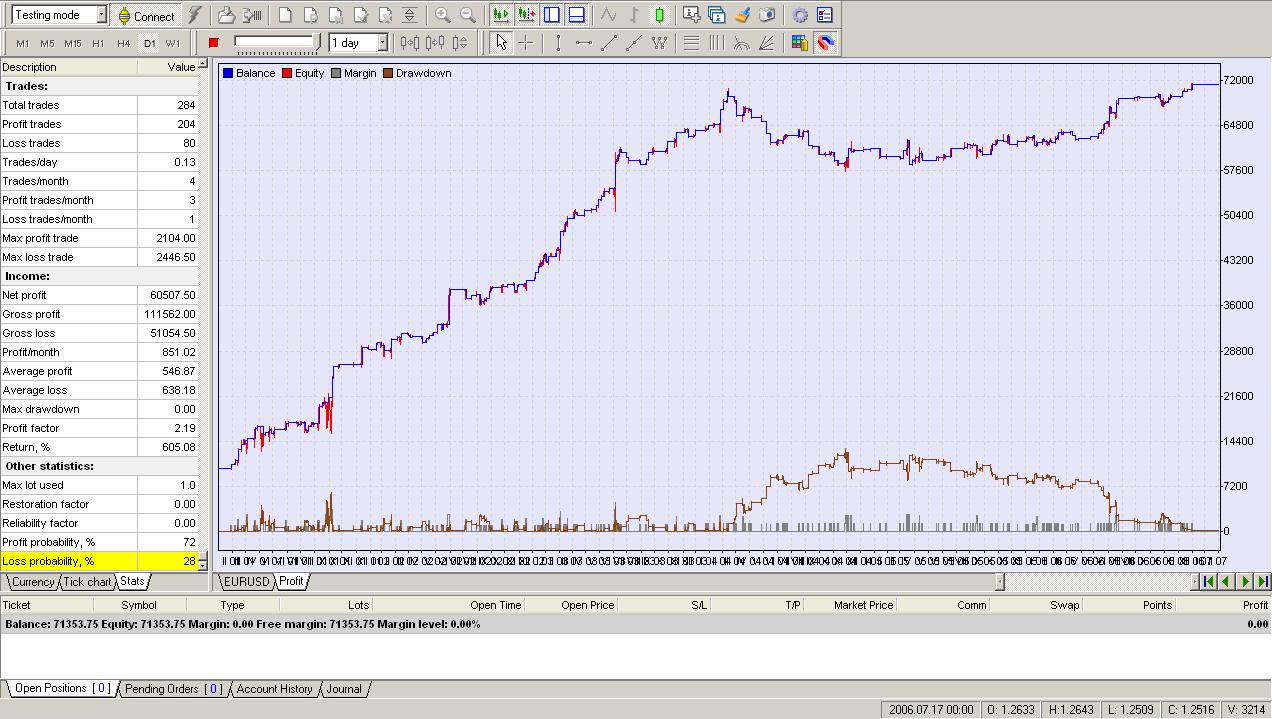Viewport: 1272px width, 719px height.
Task: Toggle chart auto-scroll icon
Action: pos(501,15)
